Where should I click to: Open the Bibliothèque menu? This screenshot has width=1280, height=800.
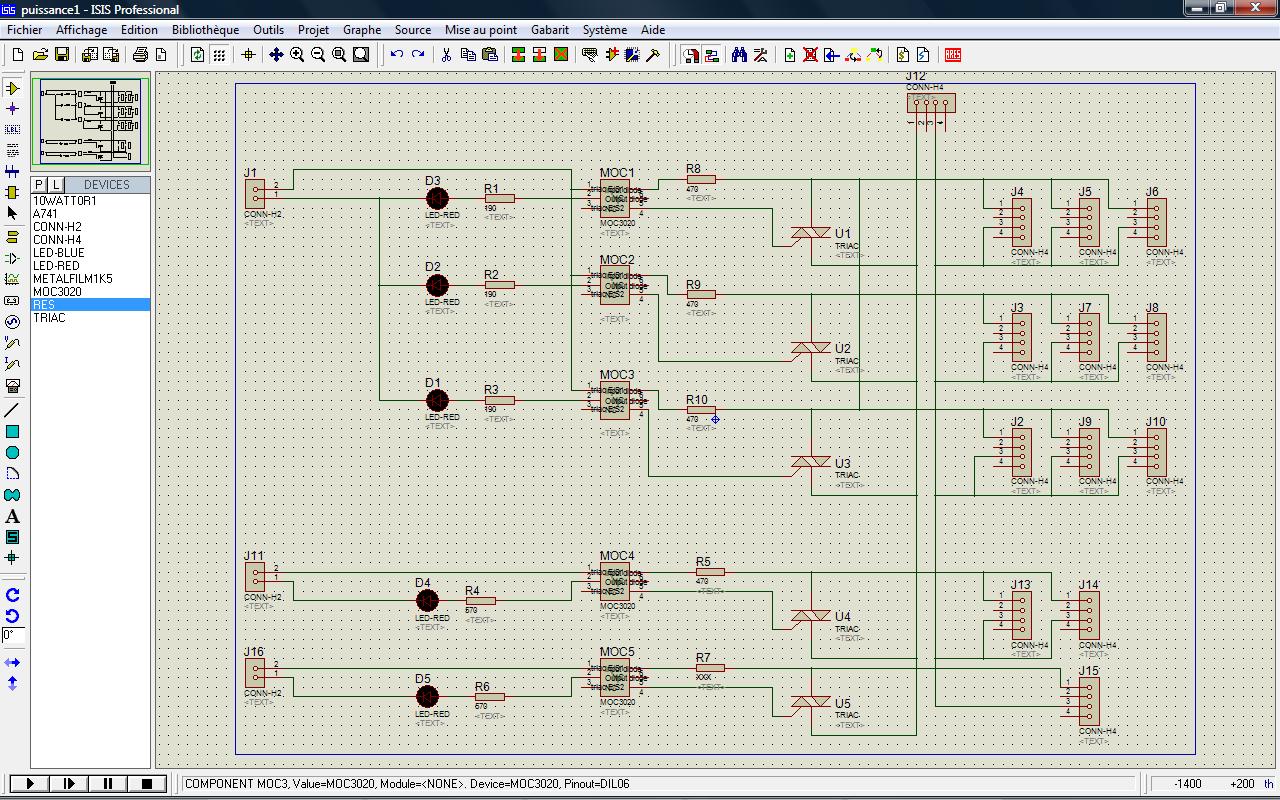205,30
